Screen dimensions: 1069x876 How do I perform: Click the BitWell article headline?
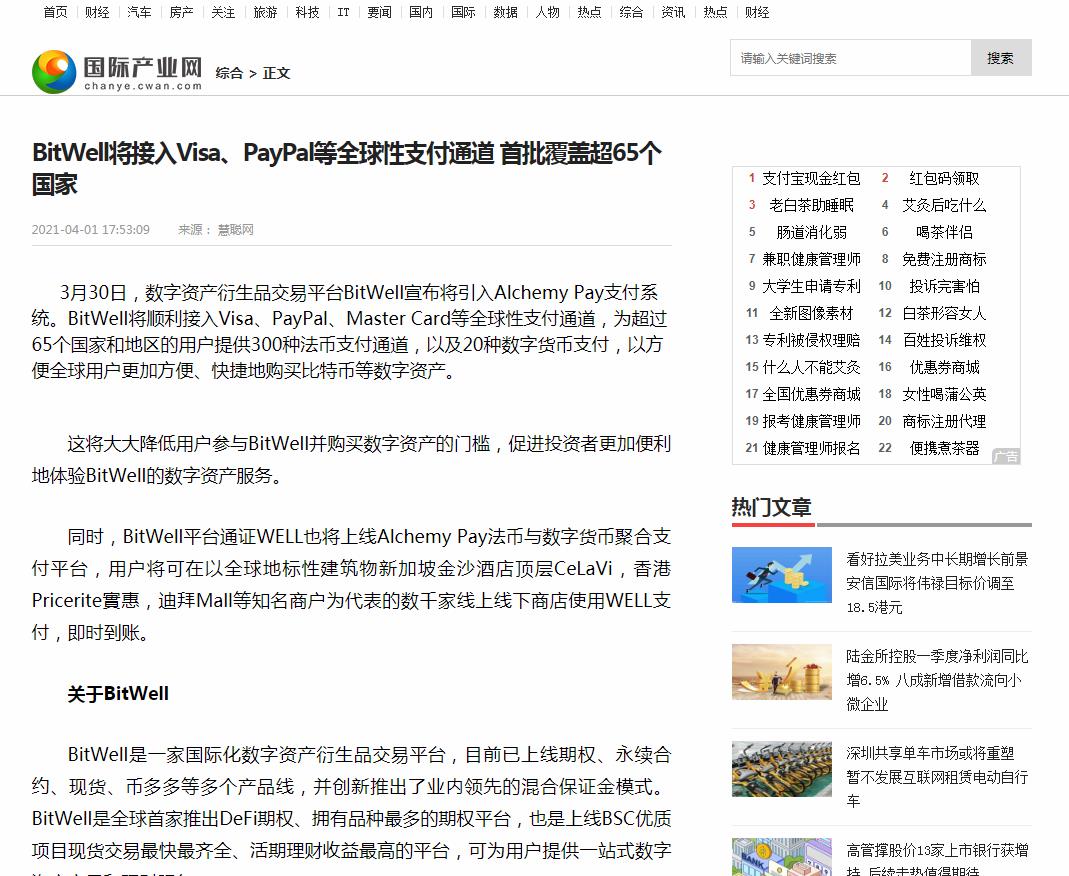346,168
